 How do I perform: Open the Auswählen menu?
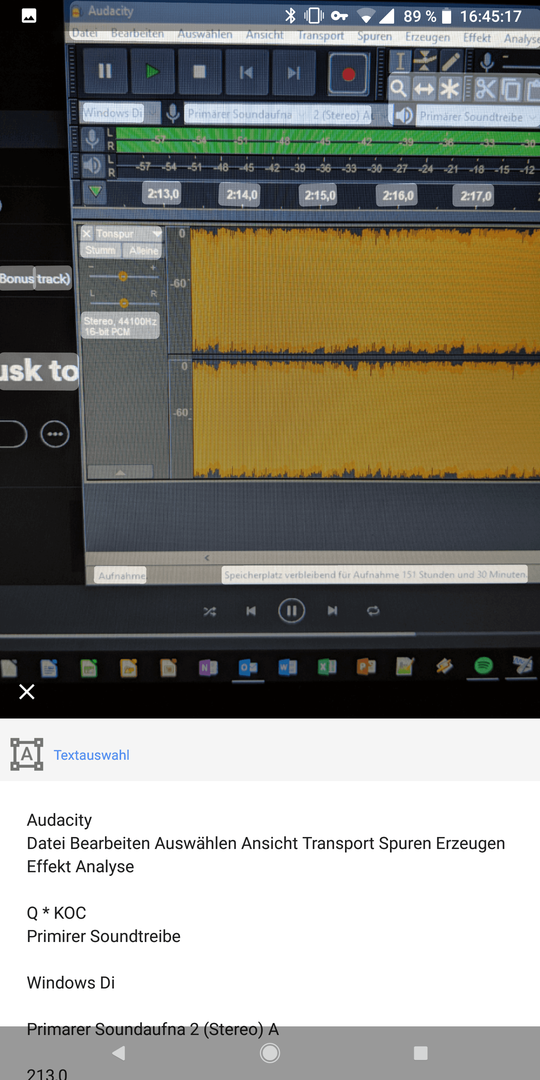205,34
